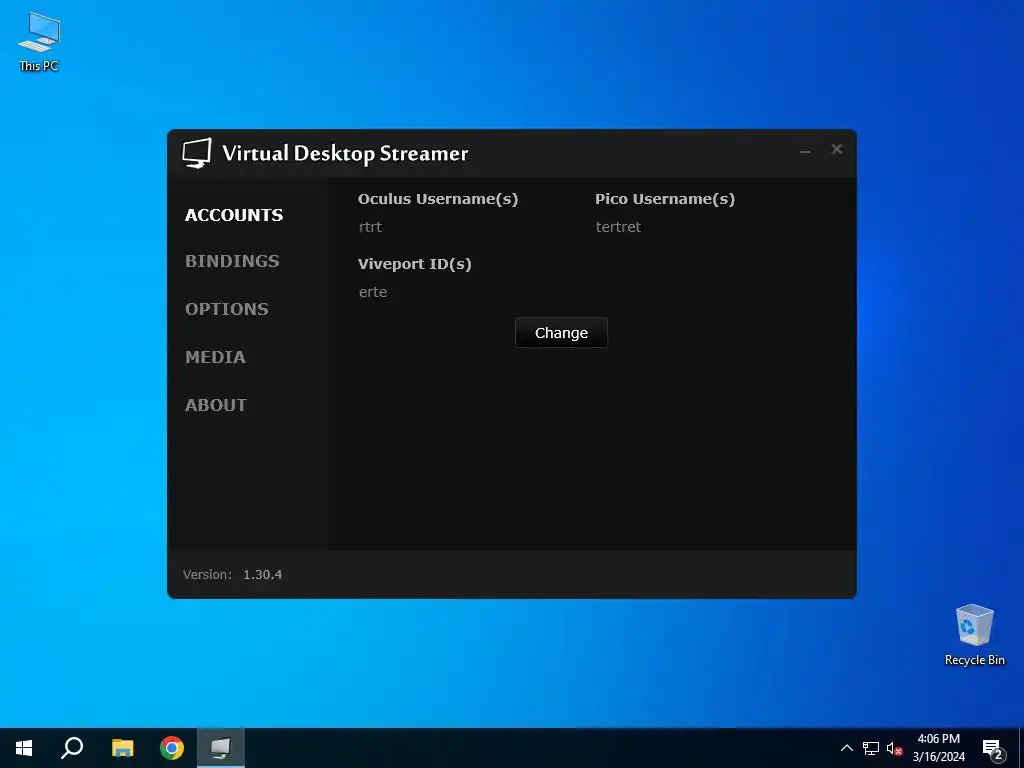Viewport: 1024px width, 768px height.
Task: Go to the MEDIA section
Action: tap(215, 357)
